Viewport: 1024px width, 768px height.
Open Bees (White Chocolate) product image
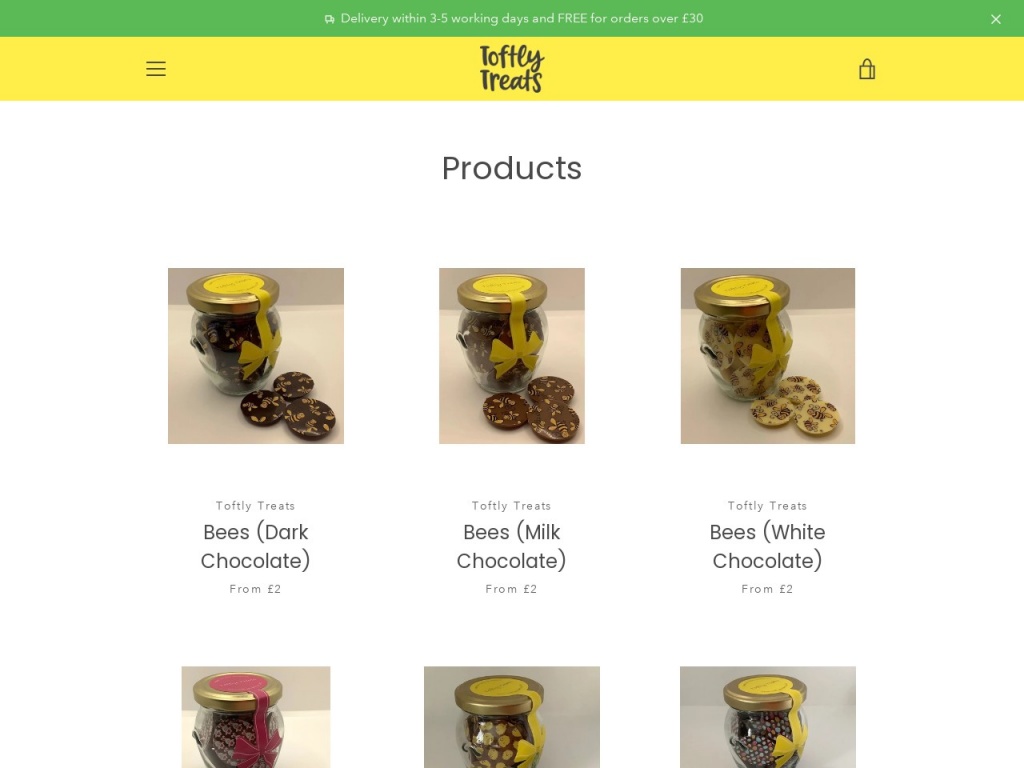[768, 356]
